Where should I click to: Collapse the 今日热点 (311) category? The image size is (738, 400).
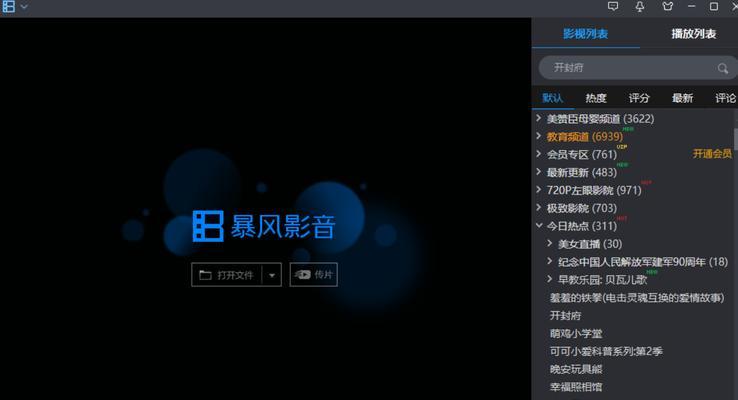[539, 225]
